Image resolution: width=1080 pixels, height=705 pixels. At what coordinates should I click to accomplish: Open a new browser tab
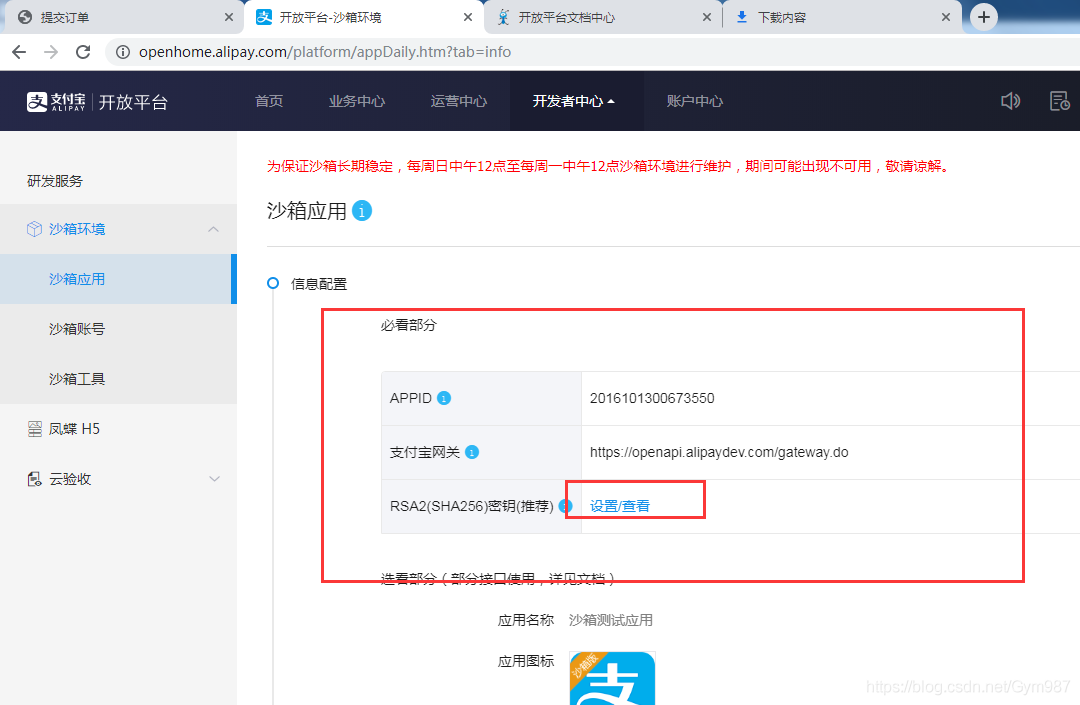(x=984, y=17)
